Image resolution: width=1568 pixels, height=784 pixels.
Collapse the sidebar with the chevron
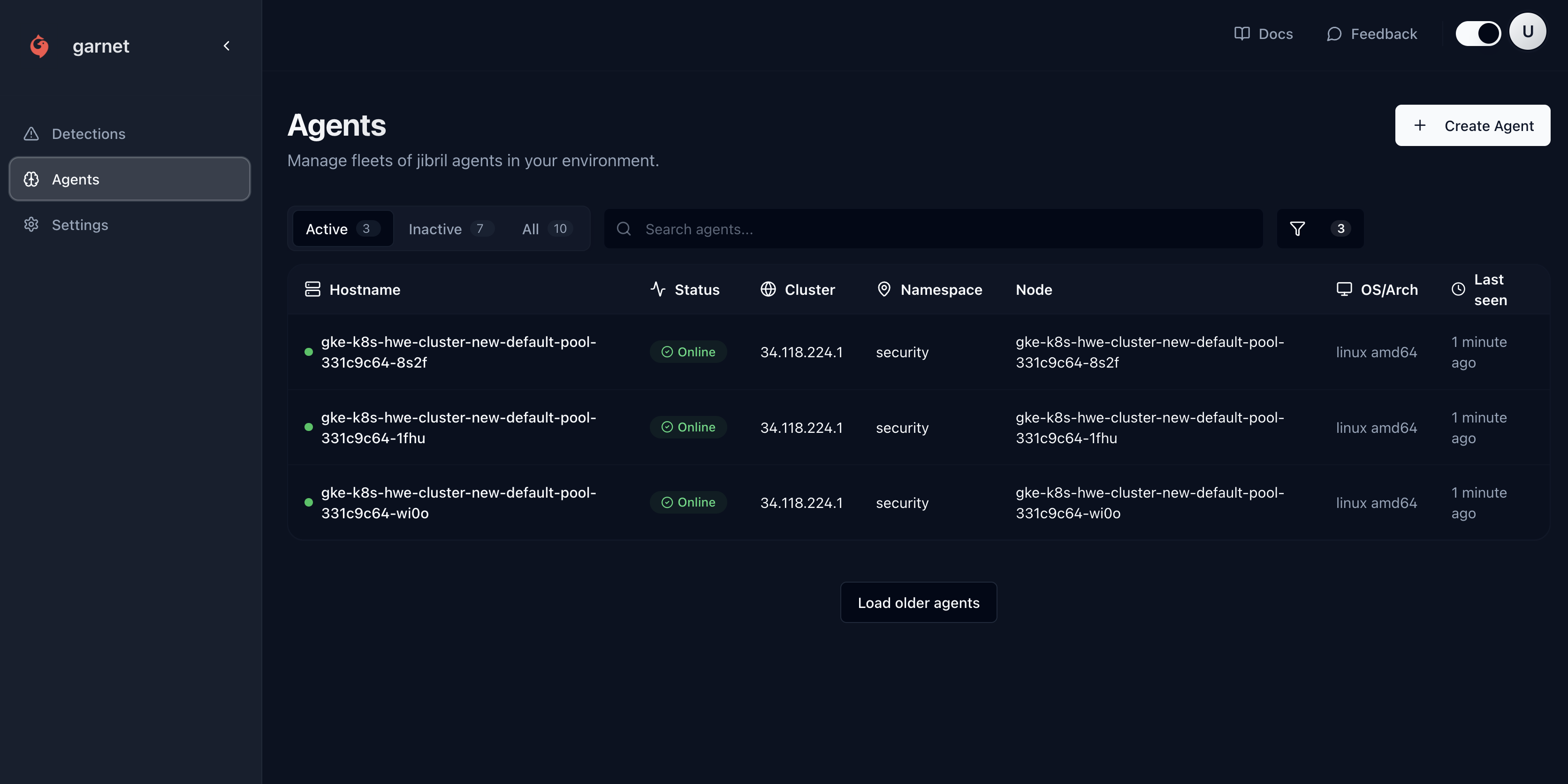click(x=227, y=46)
